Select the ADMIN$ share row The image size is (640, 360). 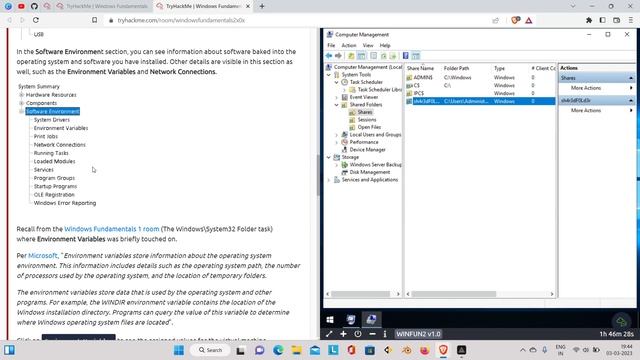(x=480, y=77)
